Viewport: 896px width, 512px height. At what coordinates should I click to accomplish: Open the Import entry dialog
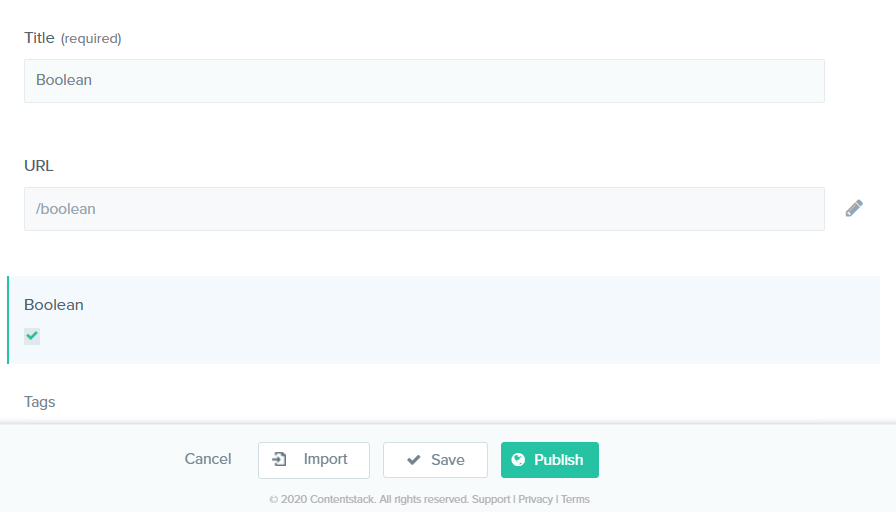click(x=314, y=460)
